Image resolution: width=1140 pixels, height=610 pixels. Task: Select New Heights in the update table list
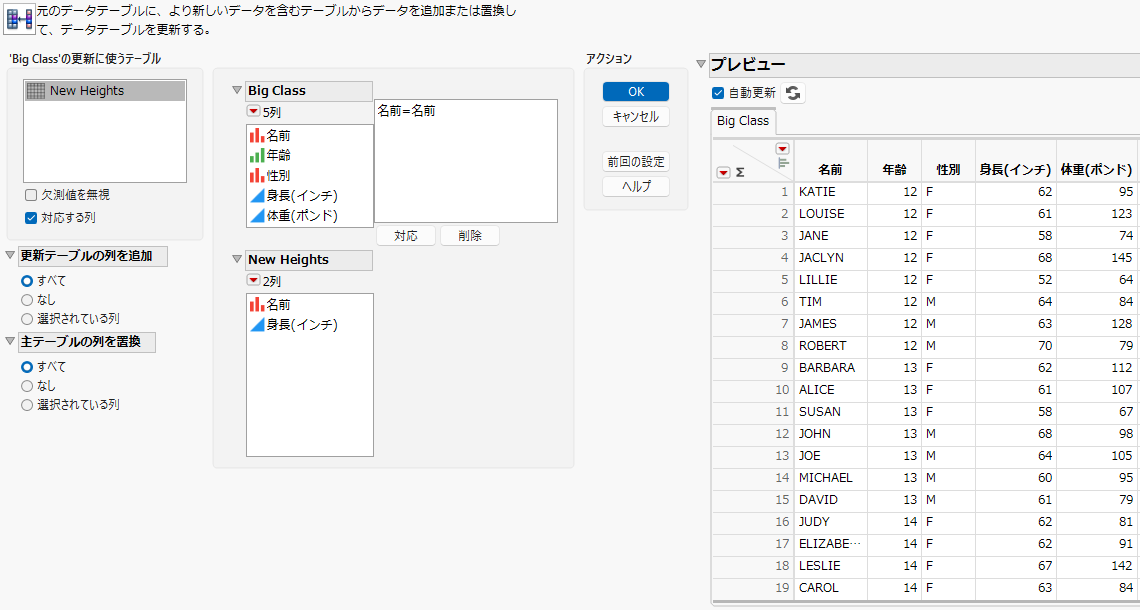(105, 91)
